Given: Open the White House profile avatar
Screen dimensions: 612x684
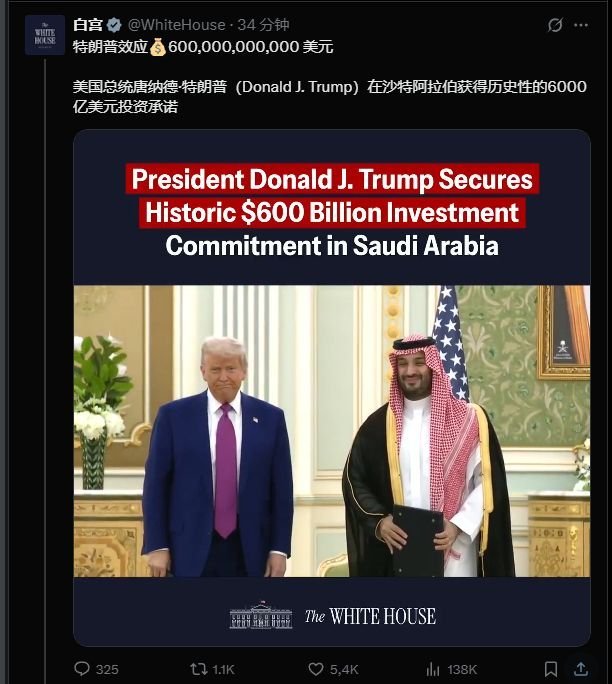Looking at the screenshot, I should tap(45, 35).
